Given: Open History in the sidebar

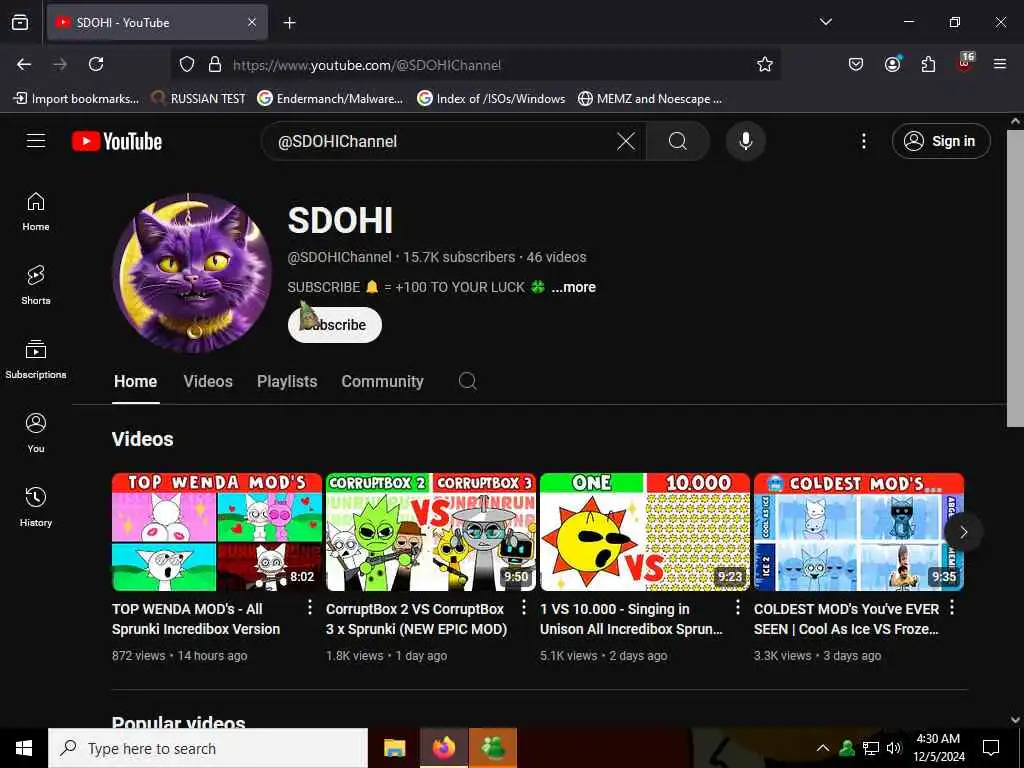Looking at the screenshot, I should (36, 507).
